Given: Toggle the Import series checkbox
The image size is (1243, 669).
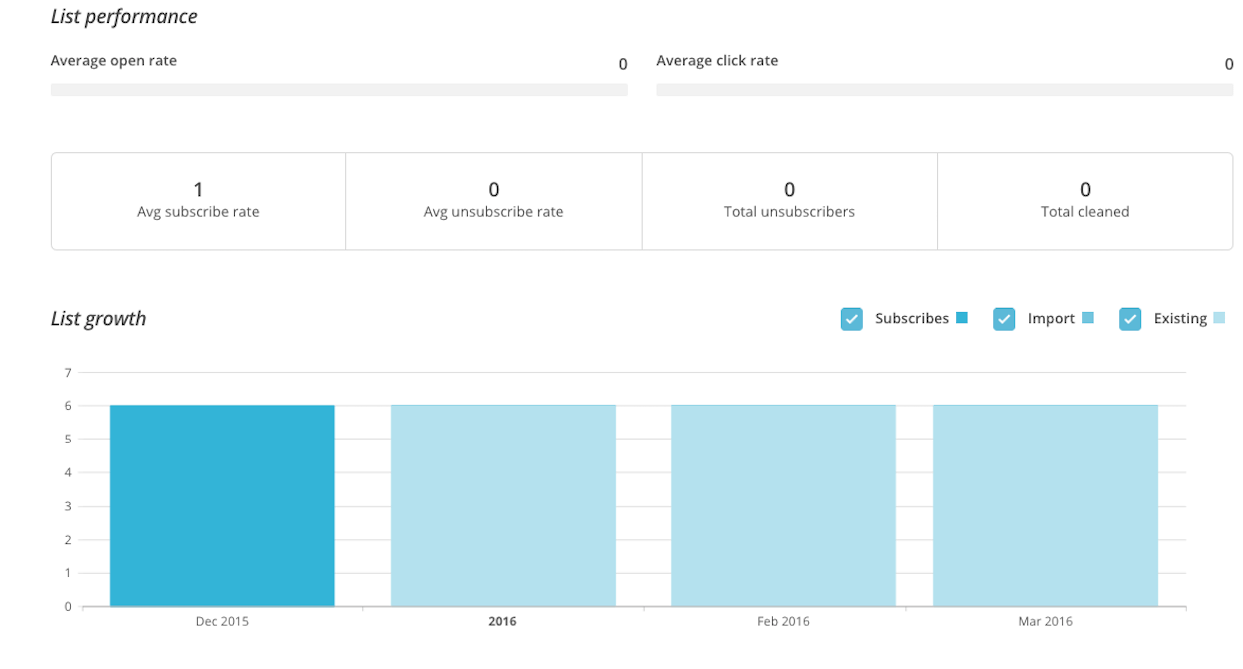Looking at the screenshot, I should coord(1004,319).
